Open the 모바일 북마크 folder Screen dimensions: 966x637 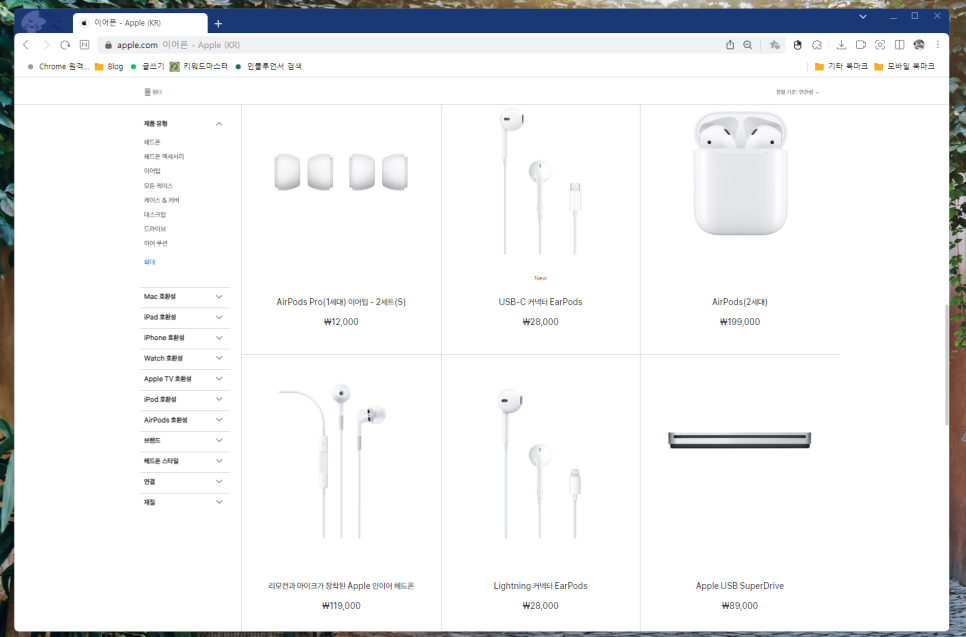[x=904, y=67]
